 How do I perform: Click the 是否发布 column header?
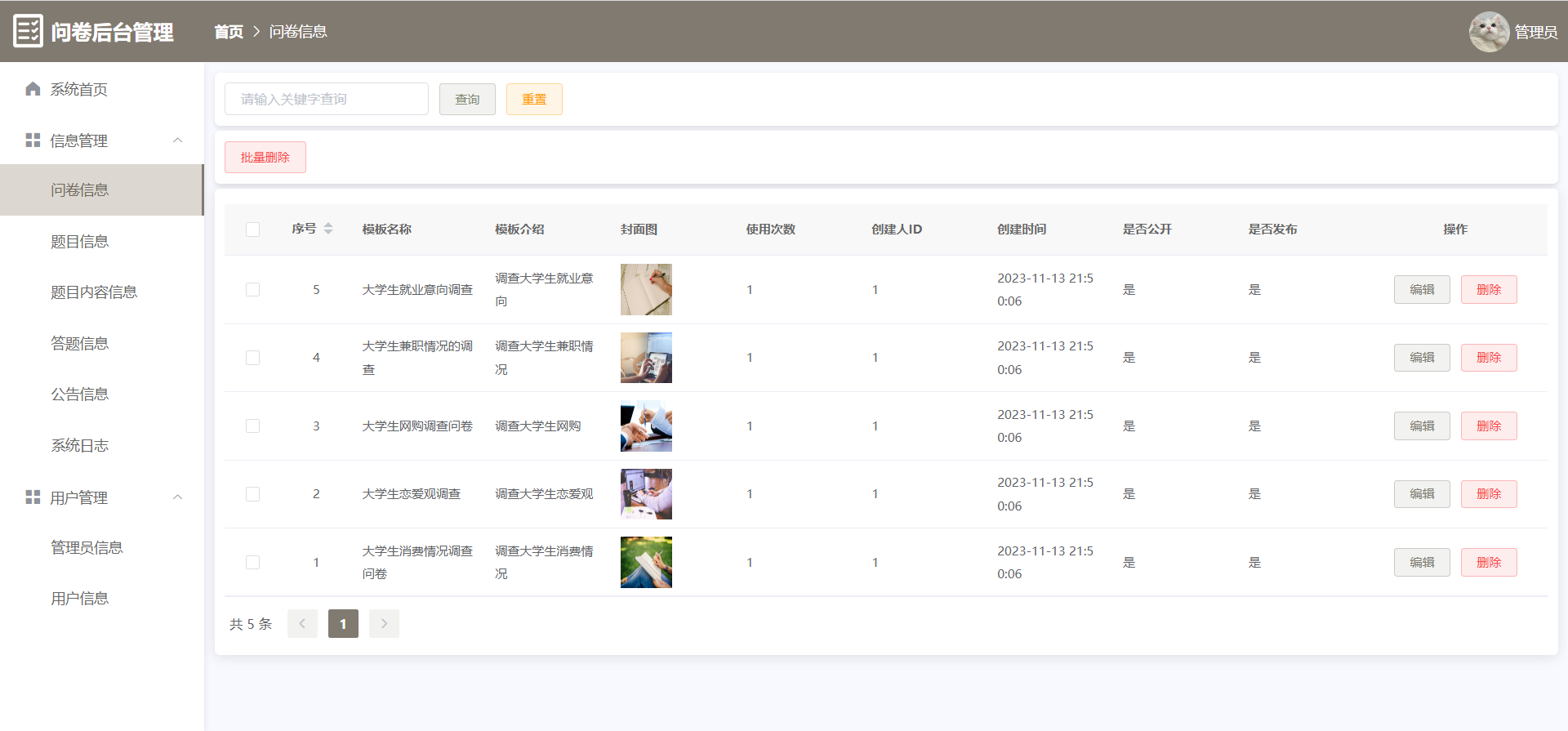click(x=1273, y=230)
